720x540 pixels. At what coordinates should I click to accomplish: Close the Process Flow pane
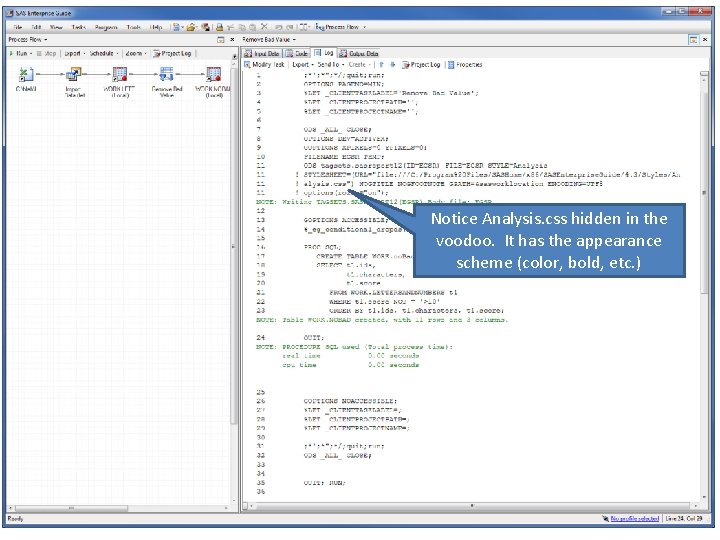232,40
